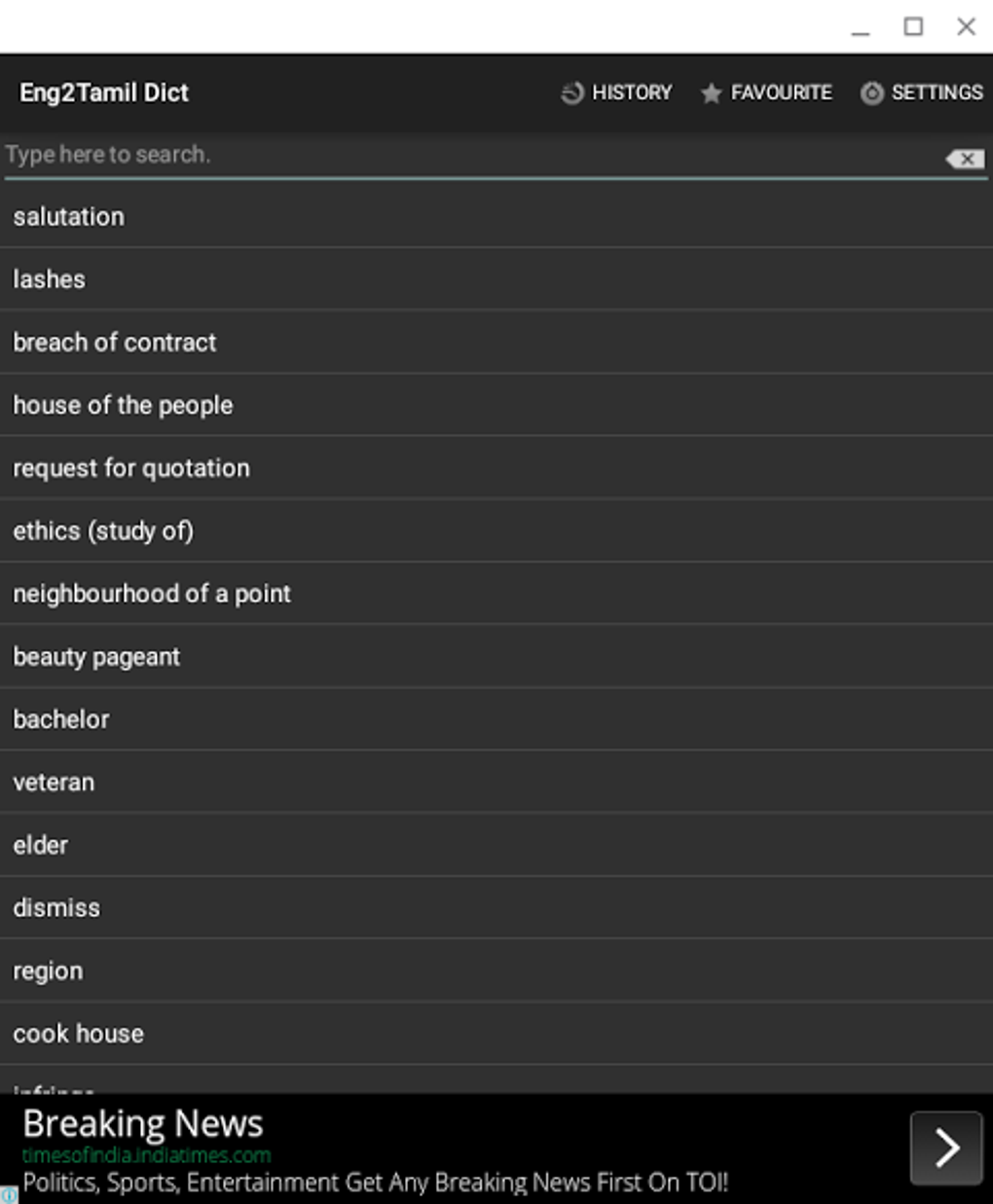Image resolution: width=993 pixels, height=1204 pixels.
Task: Open the History clock icon
Action: tap(572, 92)
